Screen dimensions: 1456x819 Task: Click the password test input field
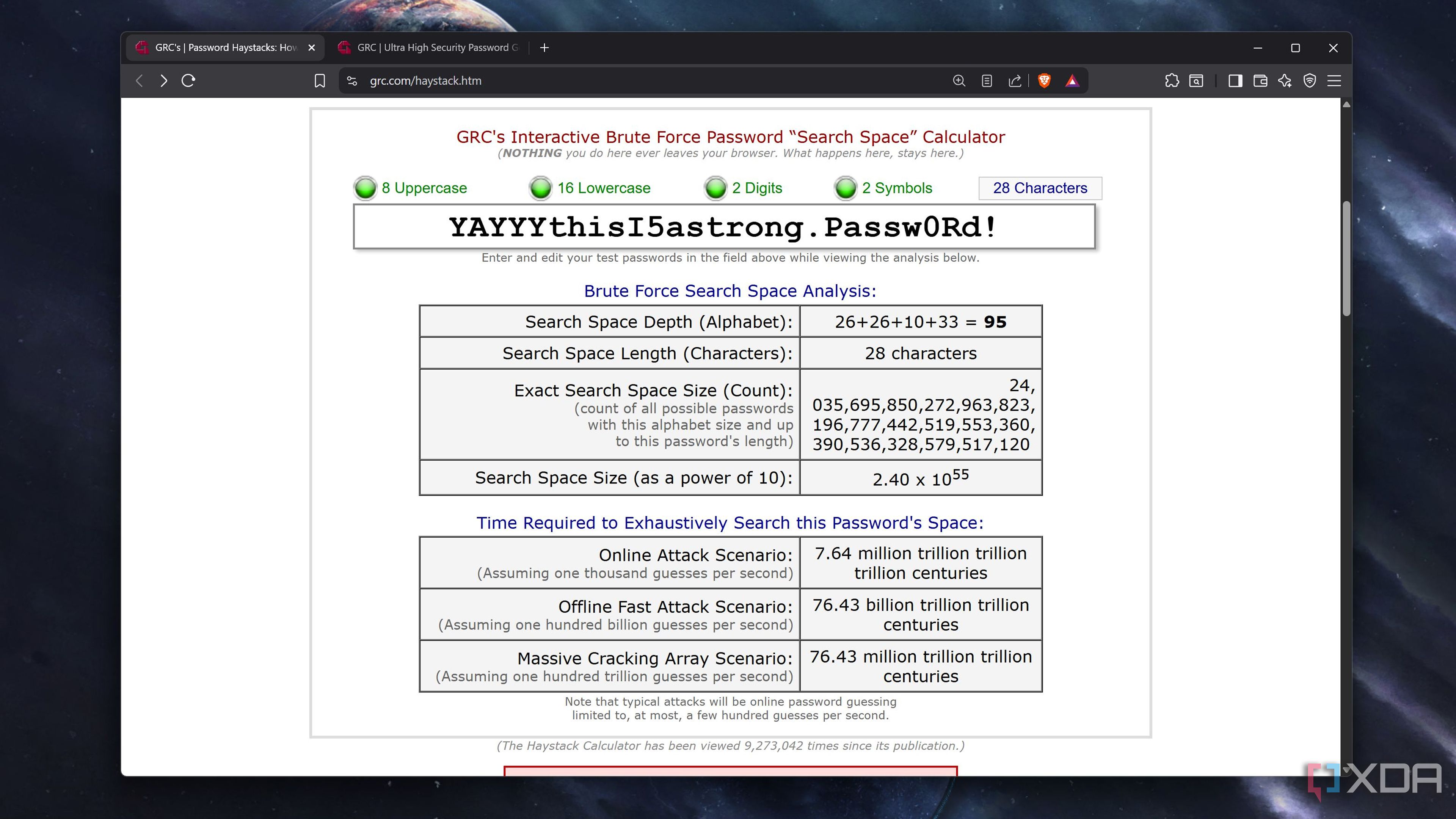(724, 227)
